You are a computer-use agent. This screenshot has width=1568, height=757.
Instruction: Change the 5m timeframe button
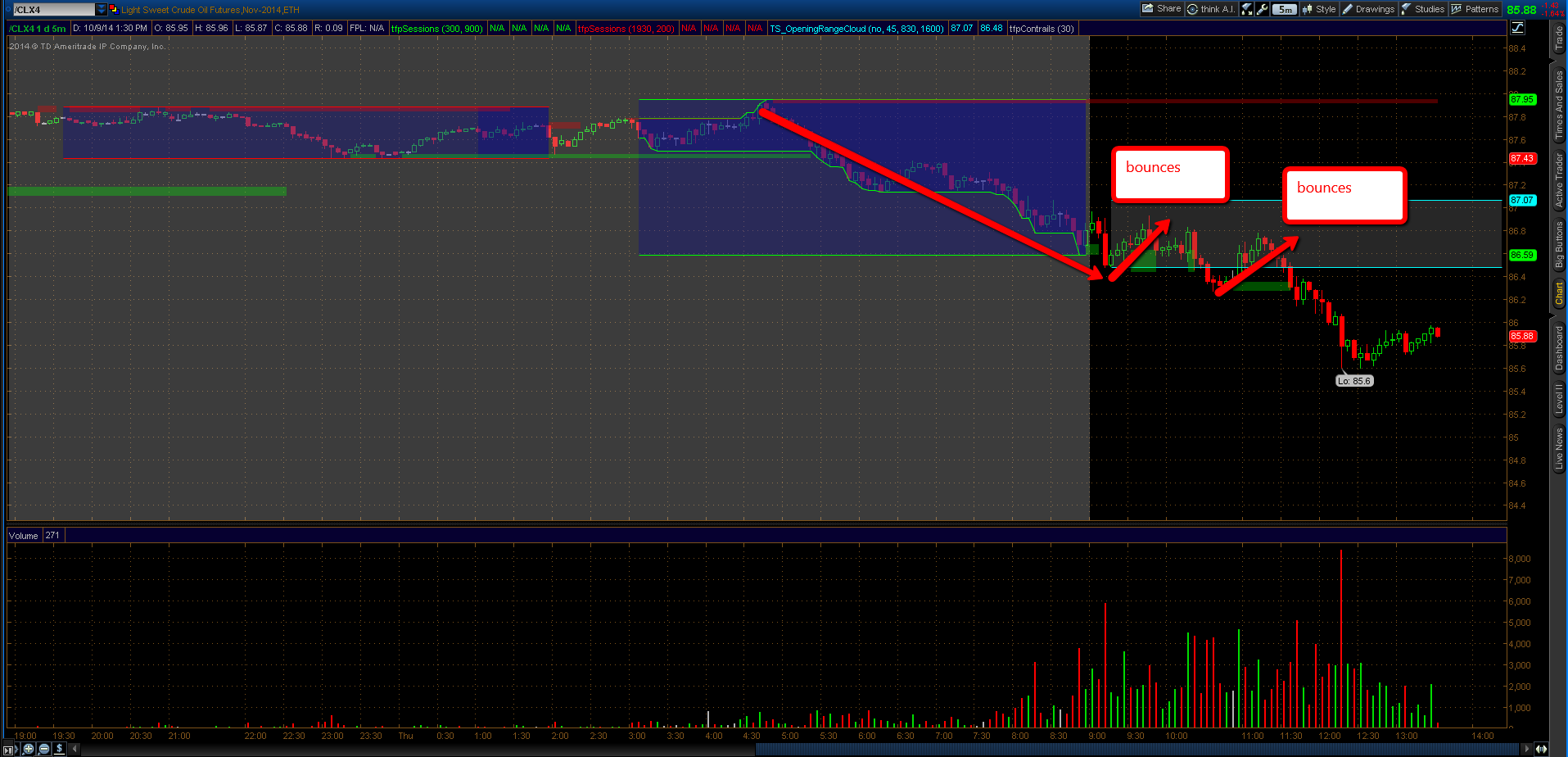coord(1285,9)
